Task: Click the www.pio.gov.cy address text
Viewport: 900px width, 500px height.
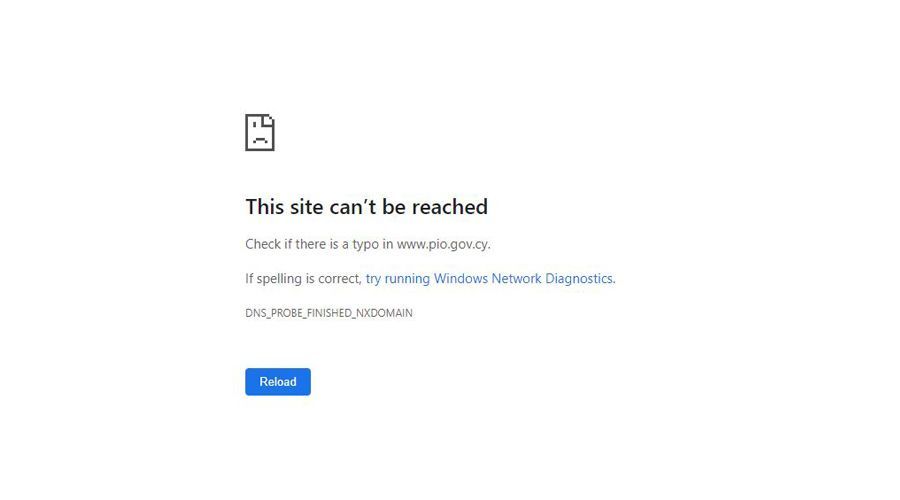Action: tap(442, 244)
